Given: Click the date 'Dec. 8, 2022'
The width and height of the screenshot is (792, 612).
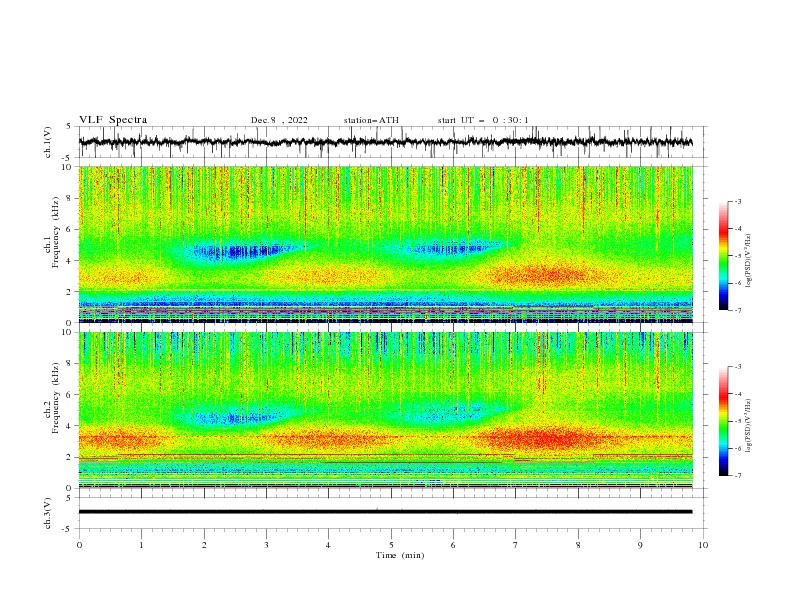Looking at the screenshot, I should tap(279, 120).
